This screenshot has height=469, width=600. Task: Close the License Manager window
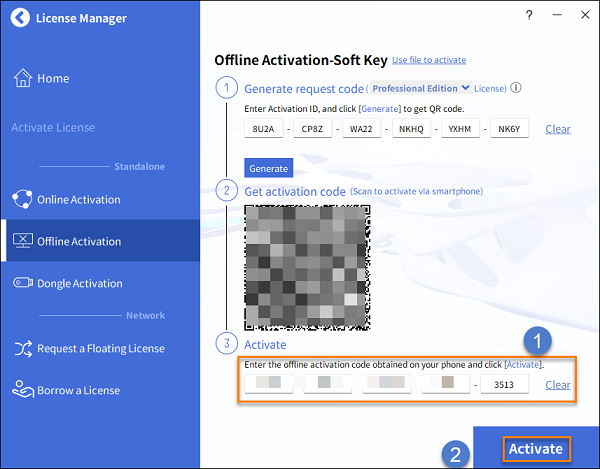coord(585,15)
